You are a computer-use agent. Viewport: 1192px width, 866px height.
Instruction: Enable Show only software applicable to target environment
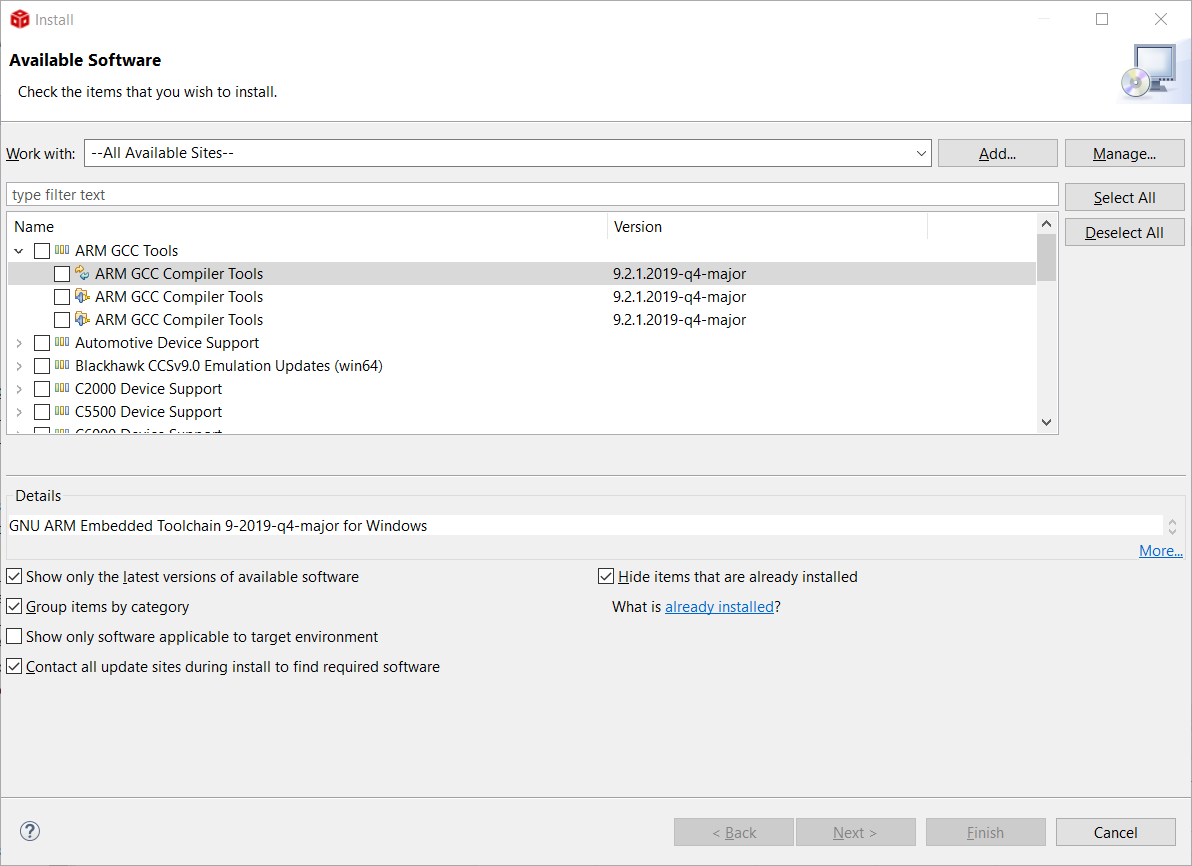[14, 636]
